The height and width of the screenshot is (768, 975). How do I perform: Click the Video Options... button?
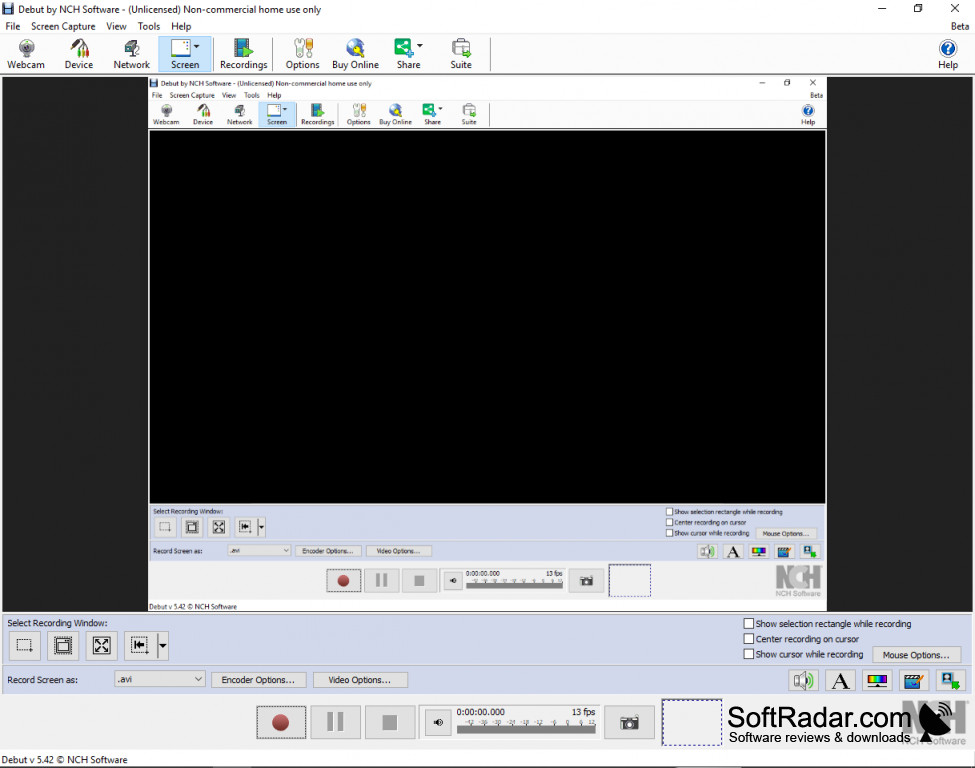tap(360, 680)
